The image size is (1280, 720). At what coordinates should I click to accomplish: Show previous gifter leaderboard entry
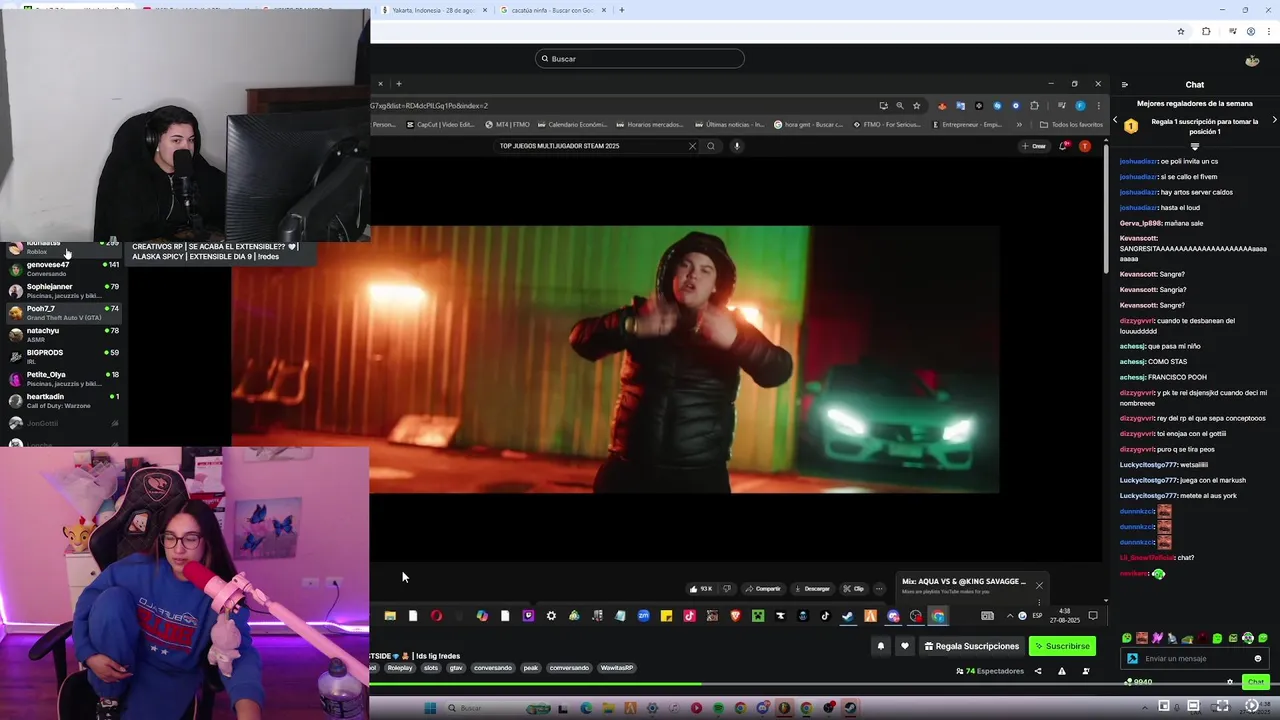tap(1116, 120)
